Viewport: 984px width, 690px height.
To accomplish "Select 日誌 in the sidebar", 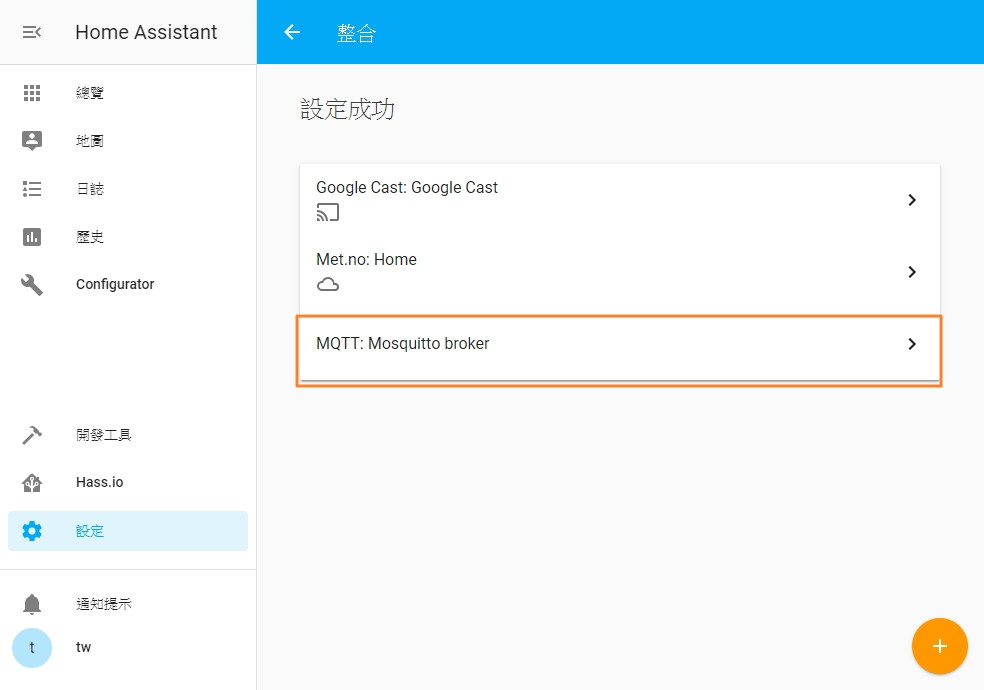I will coord(128,189).
